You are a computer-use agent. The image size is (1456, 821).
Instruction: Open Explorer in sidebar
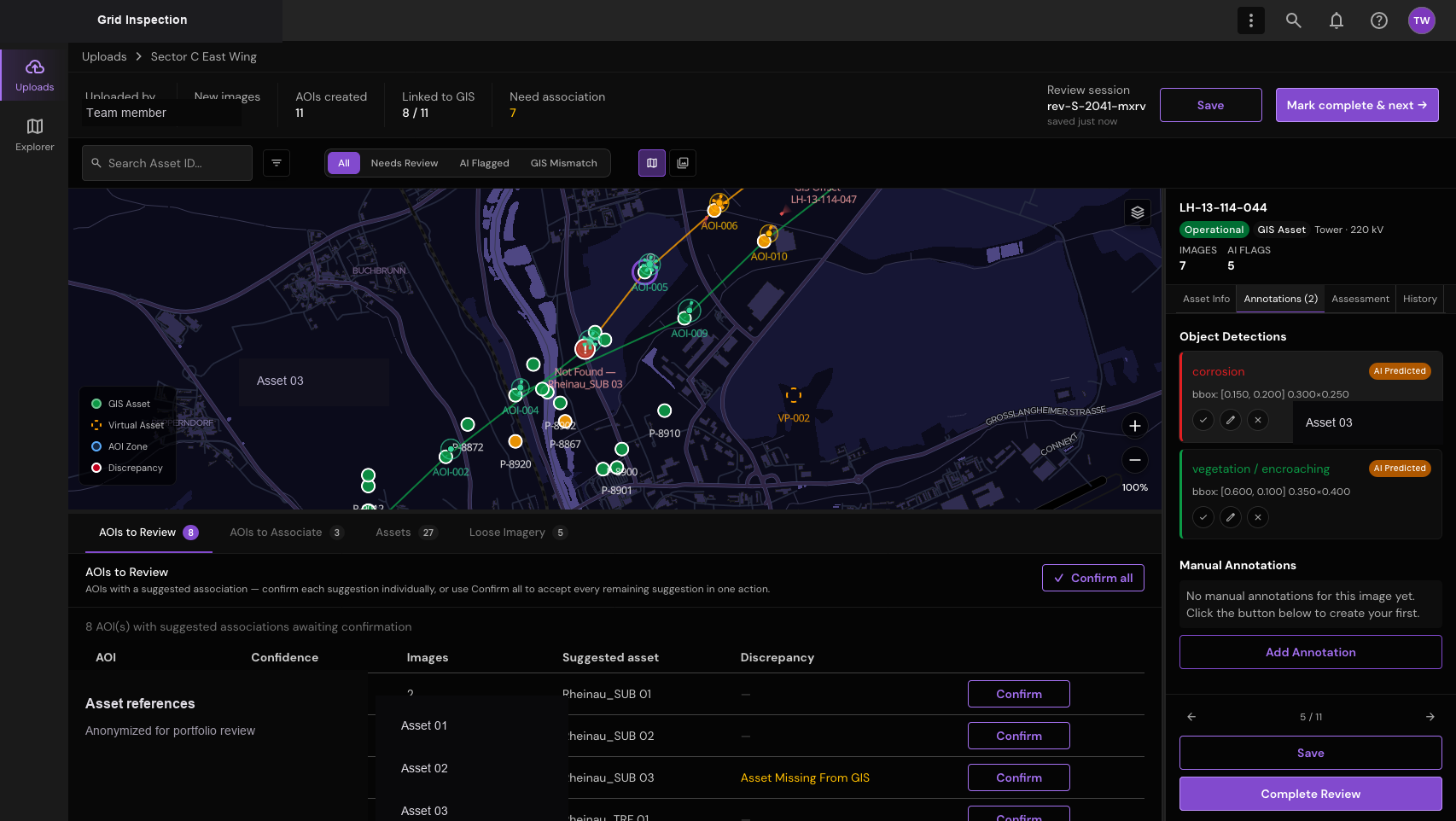[34, 135]
